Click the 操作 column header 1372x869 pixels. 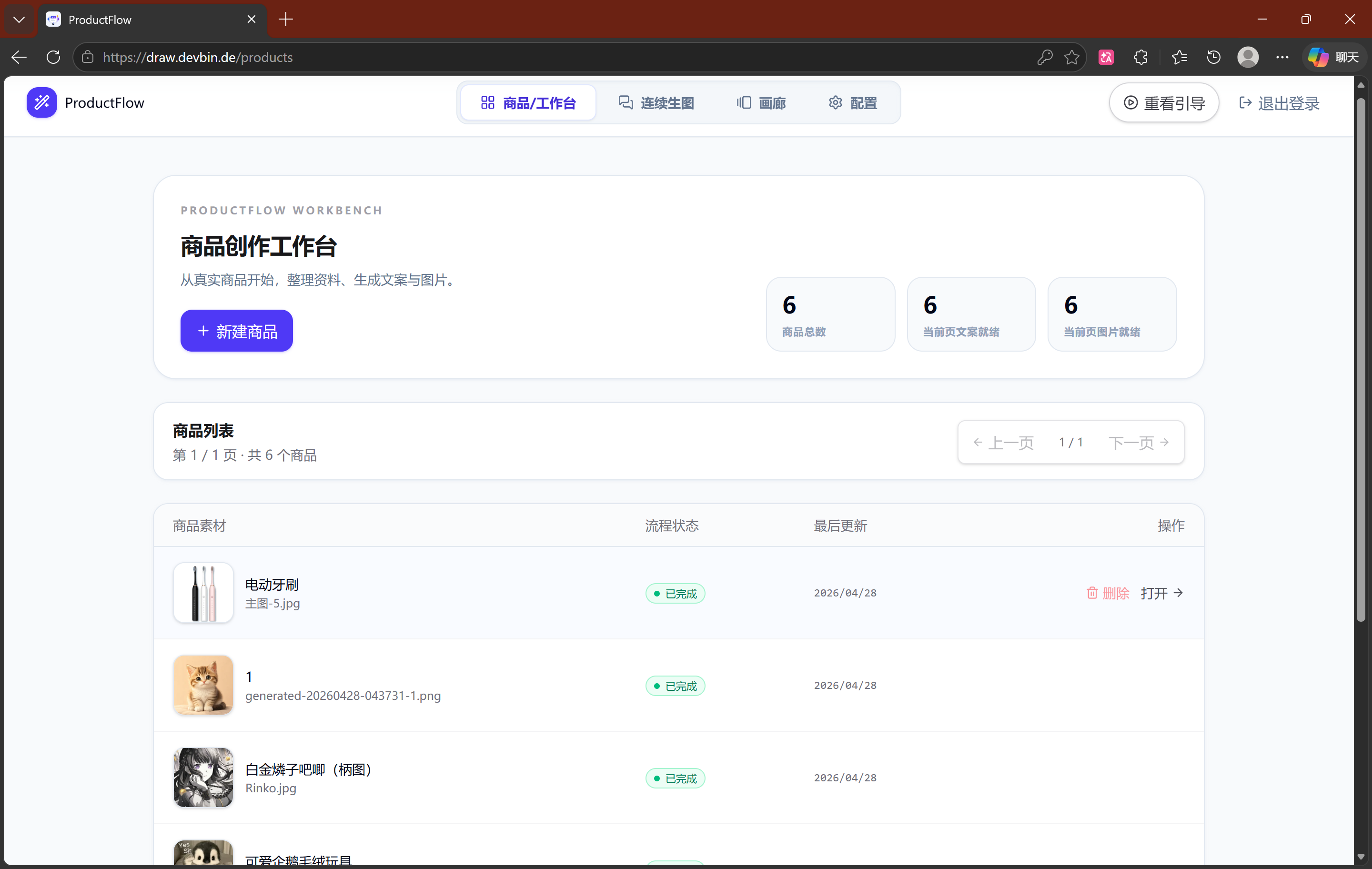click(1171, 525)
